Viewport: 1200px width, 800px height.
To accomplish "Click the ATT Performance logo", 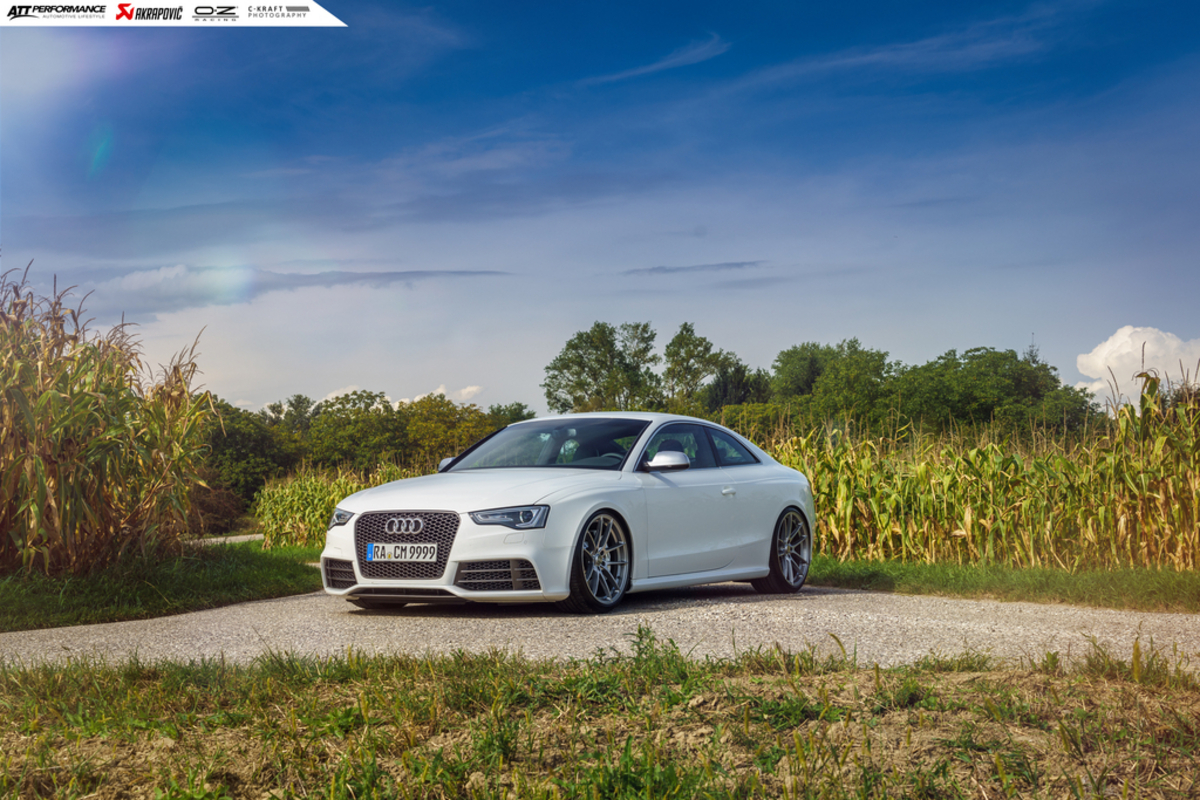I will 56,12.
